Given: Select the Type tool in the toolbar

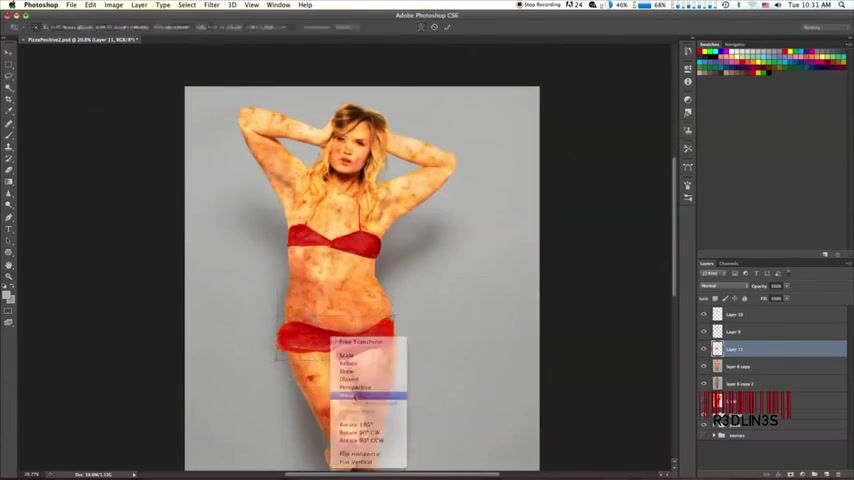Looking at the screenshot, I should coord(9,228).
